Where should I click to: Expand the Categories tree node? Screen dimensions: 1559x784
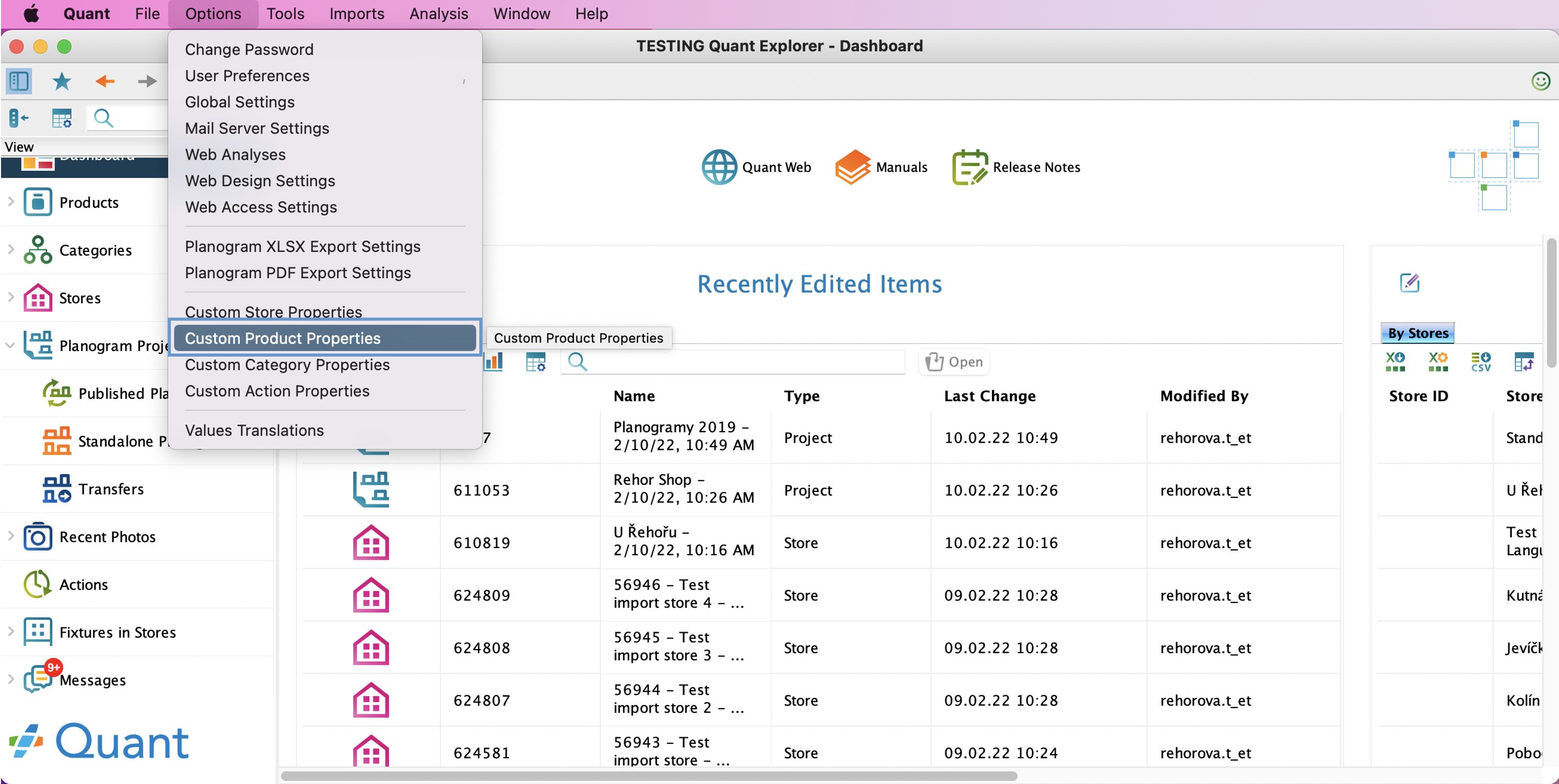point(10,249)
